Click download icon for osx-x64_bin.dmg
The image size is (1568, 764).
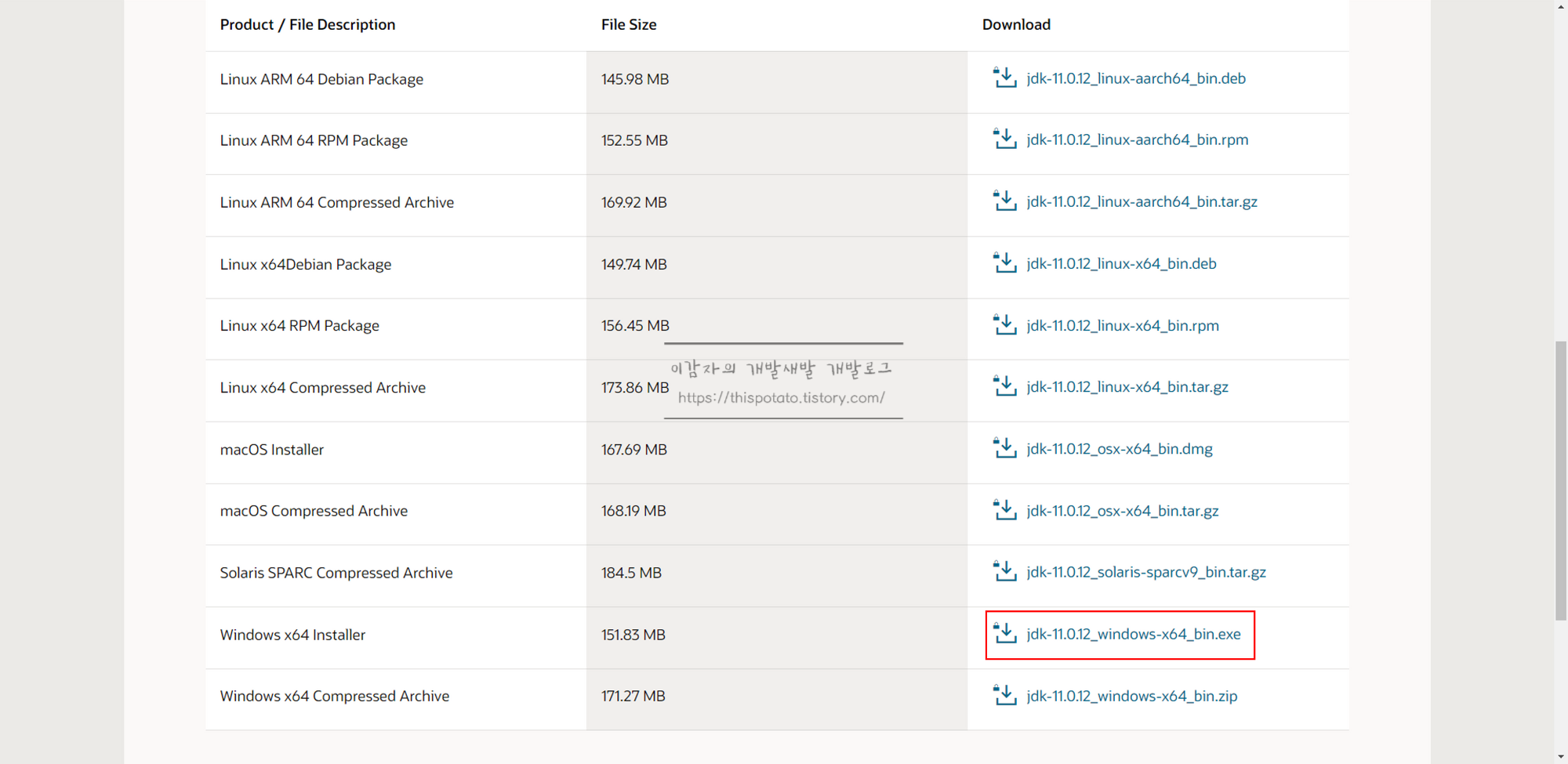[x=1005, y=447]
